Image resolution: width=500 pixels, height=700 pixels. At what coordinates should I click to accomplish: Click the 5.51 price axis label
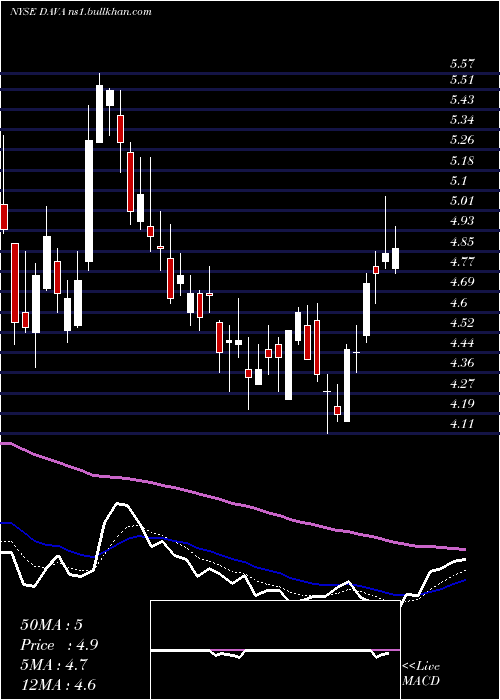coord(462,80)
